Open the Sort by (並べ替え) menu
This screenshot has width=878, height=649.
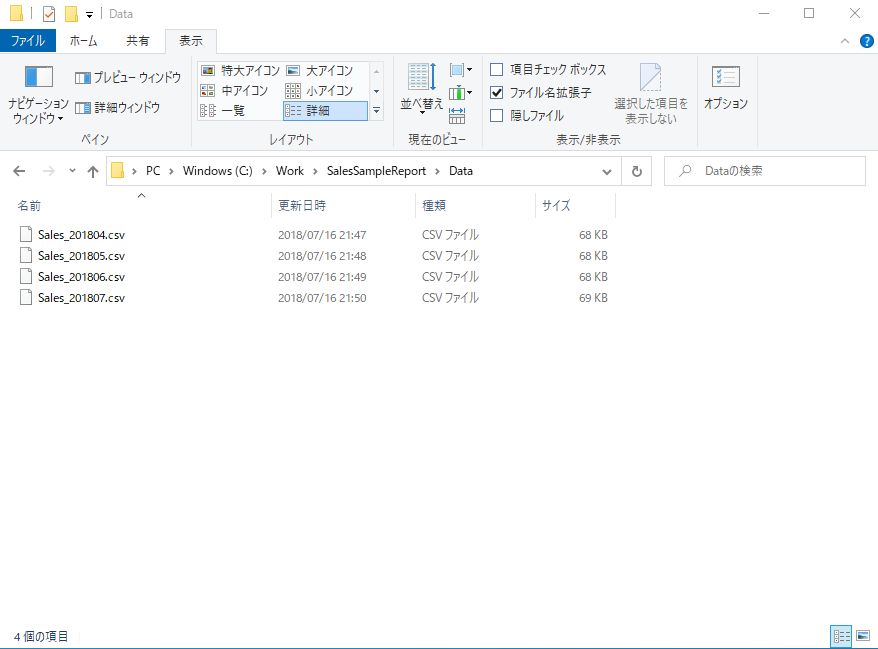[x=422, y=88]
